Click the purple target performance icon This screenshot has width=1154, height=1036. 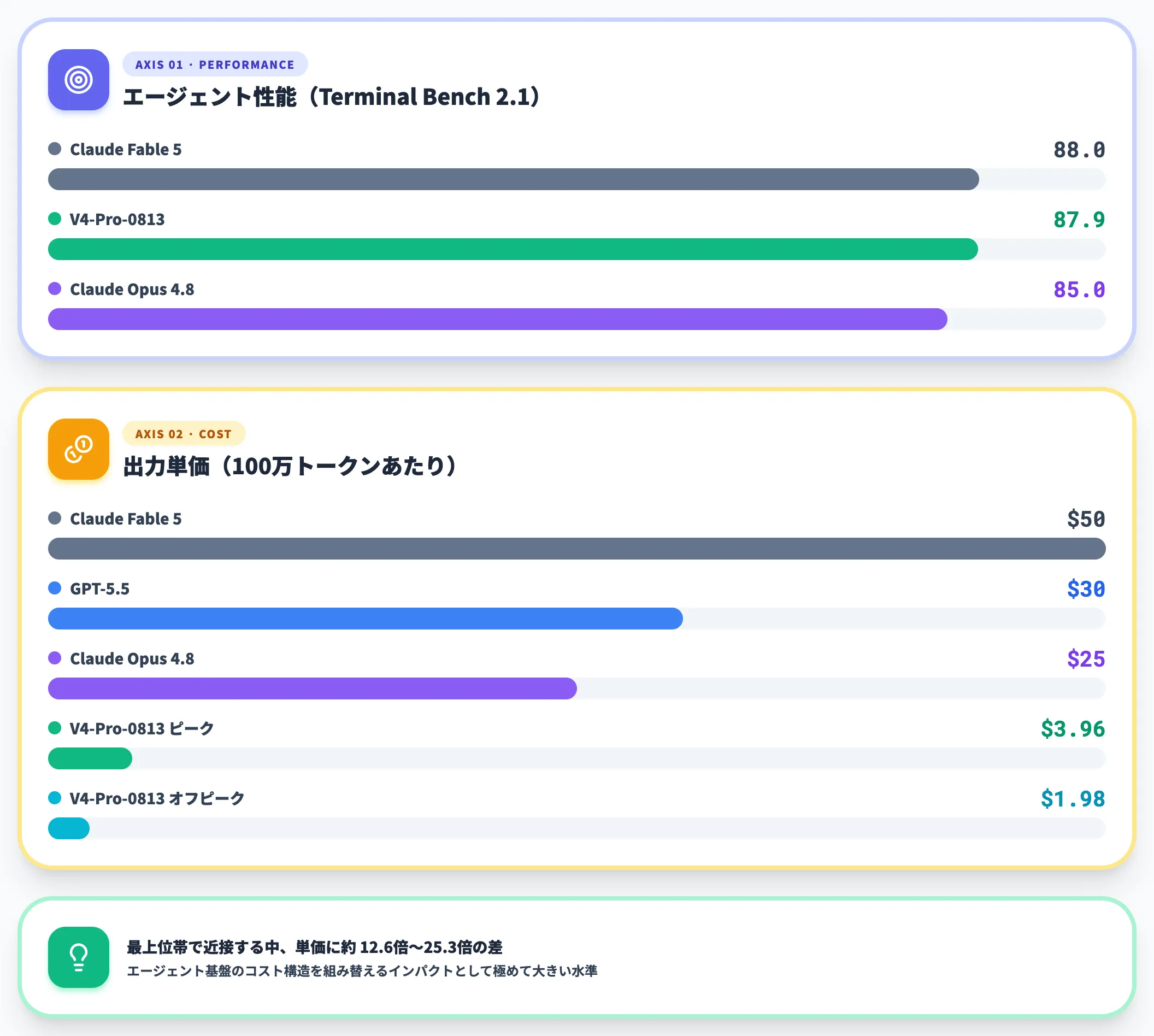click(x=79, y=80)
